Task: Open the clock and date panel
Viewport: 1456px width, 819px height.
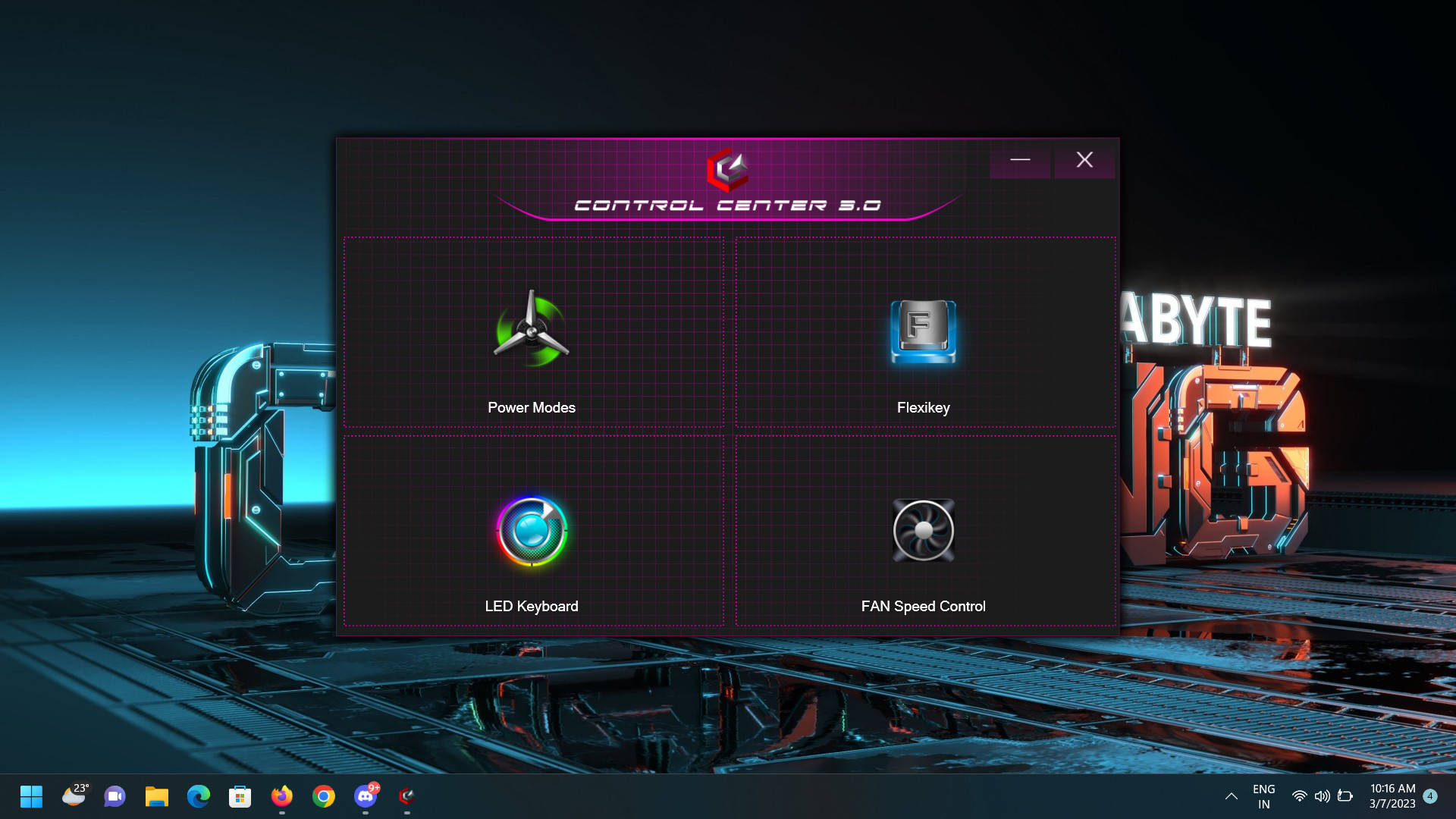Action: pos(1392,796)
